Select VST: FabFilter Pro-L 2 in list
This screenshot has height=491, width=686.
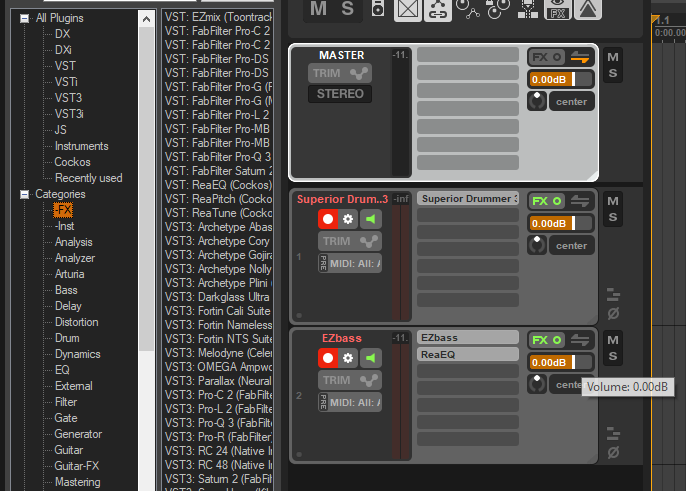(x=218, y=115)
